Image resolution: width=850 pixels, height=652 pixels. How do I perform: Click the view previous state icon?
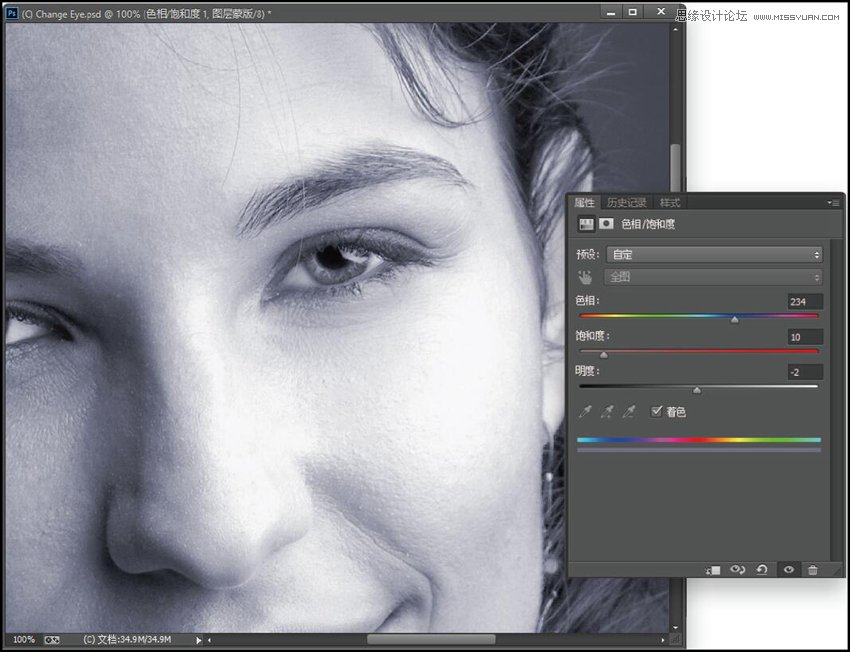click(738, 569)
